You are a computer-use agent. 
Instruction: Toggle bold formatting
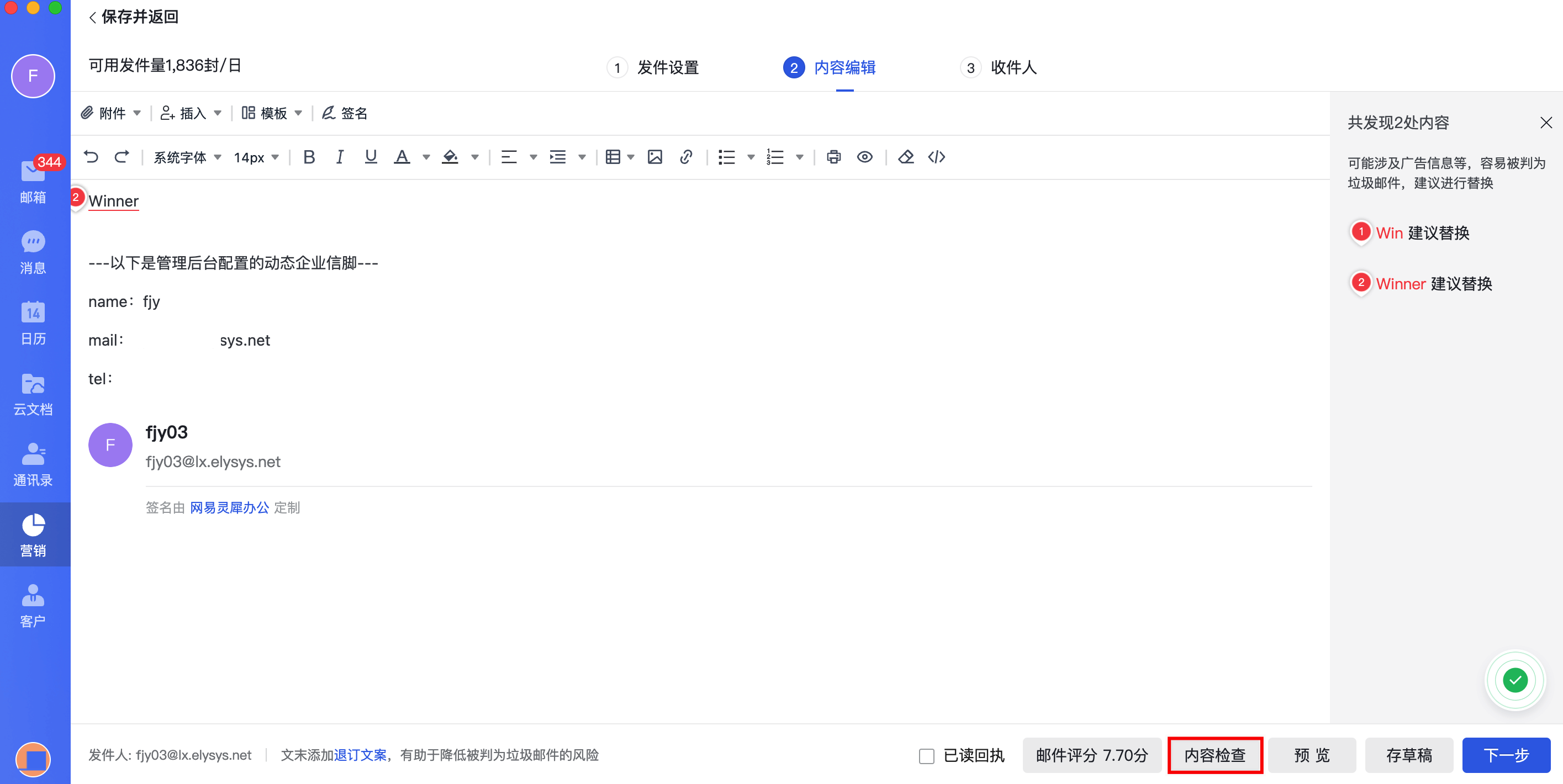(309, 156)
